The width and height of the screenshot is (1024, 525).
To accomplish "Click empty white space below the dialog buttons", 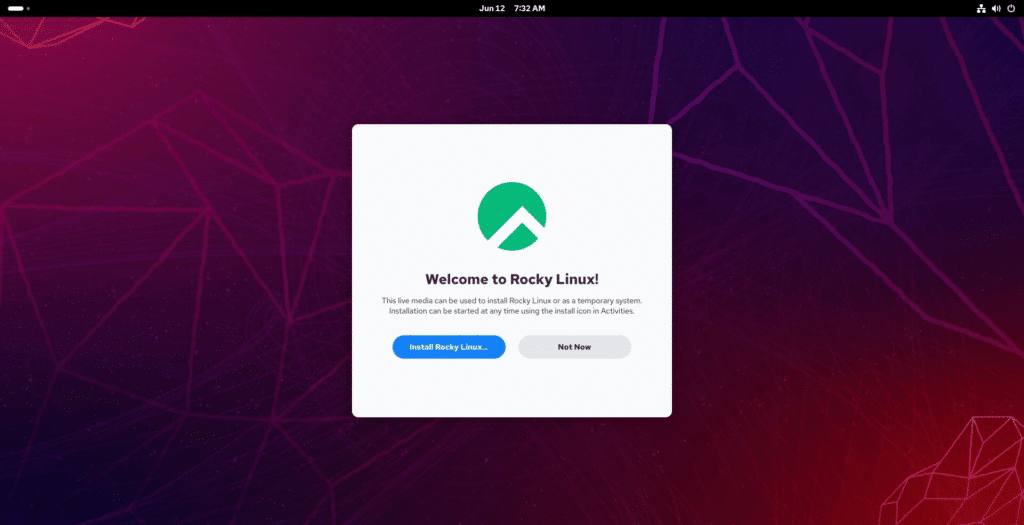I will click(512, 390).
